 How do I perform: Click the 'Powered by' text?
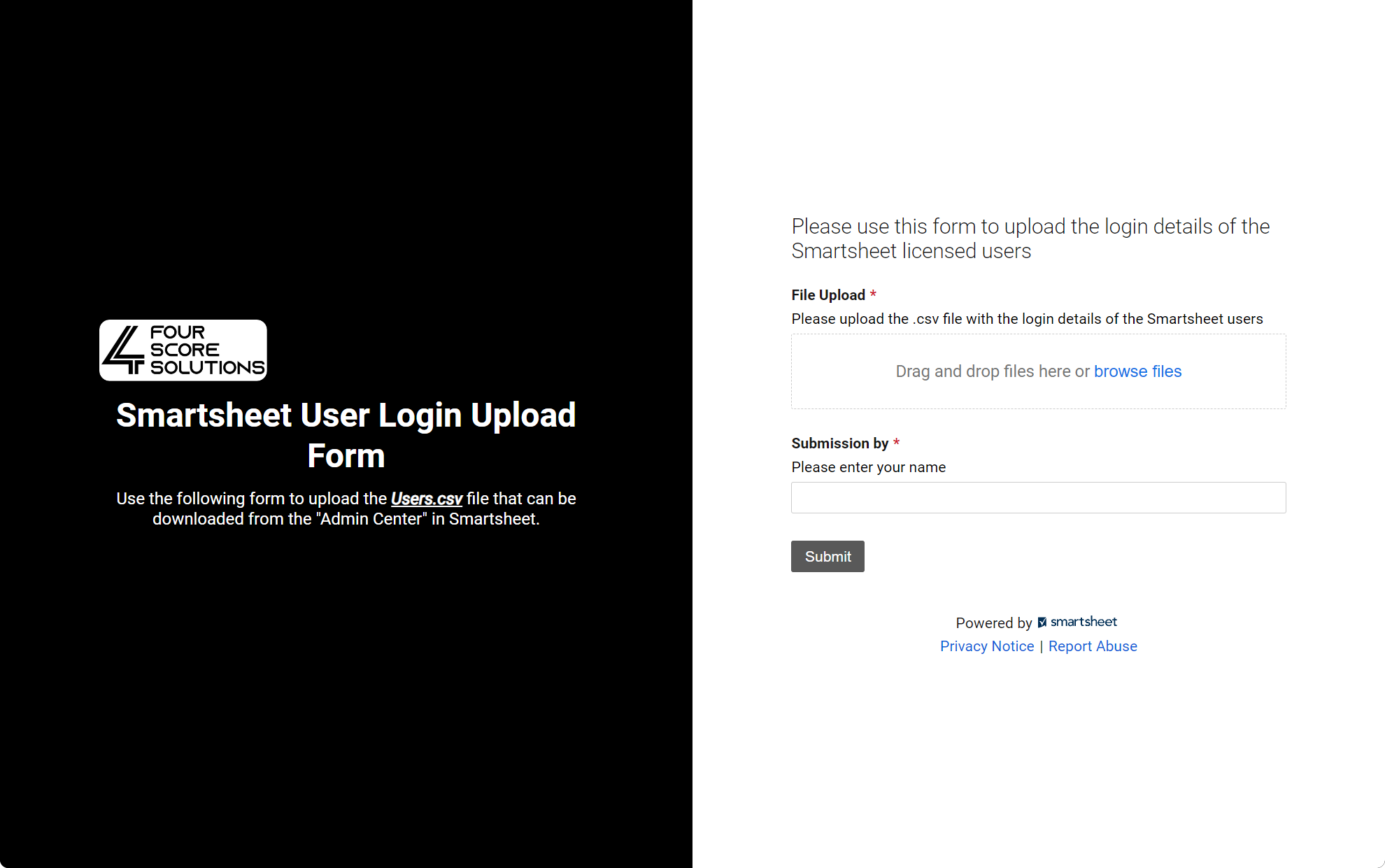(994, 622)
